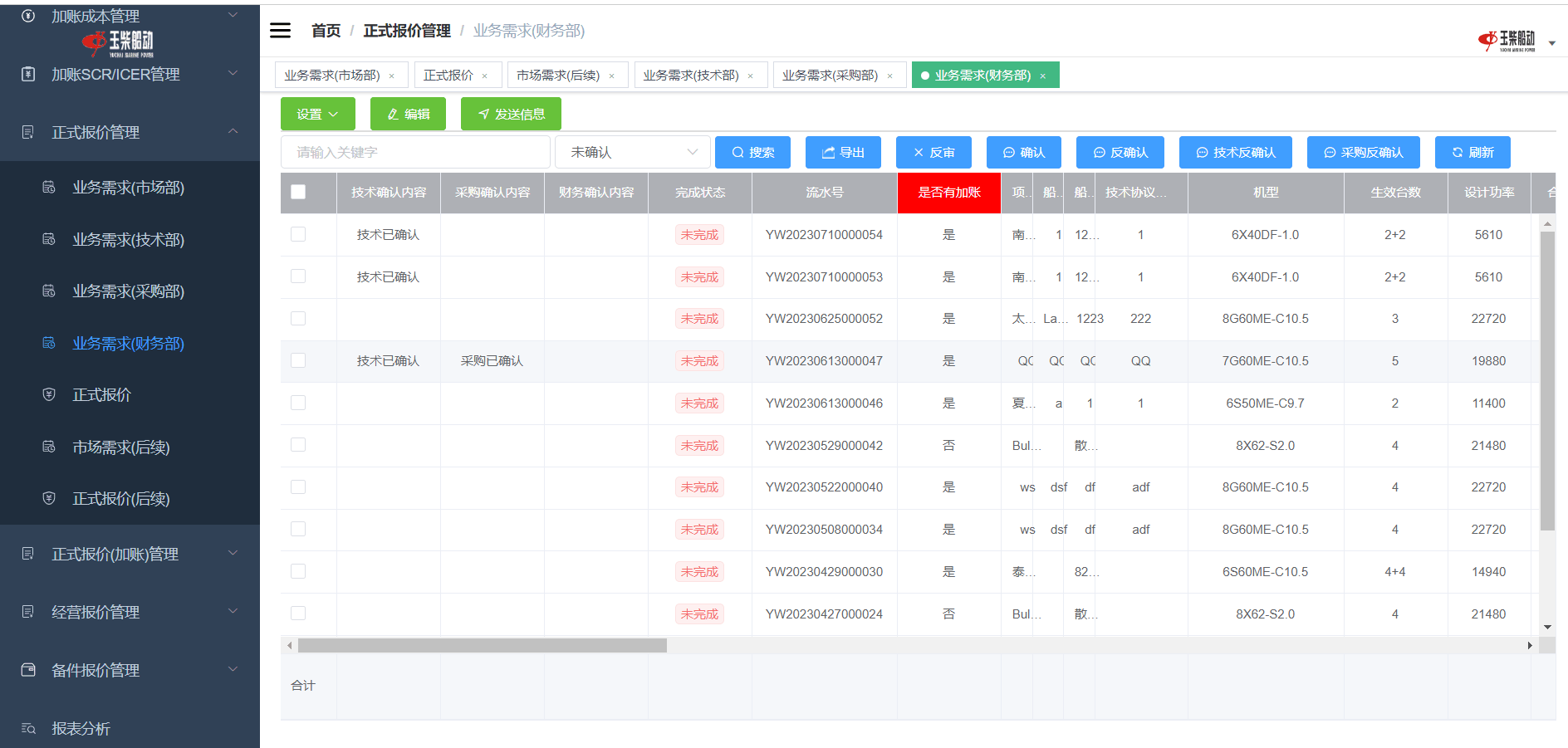
Task: Open the 设置 settings dropdown button
Action: tap(317, 115)
